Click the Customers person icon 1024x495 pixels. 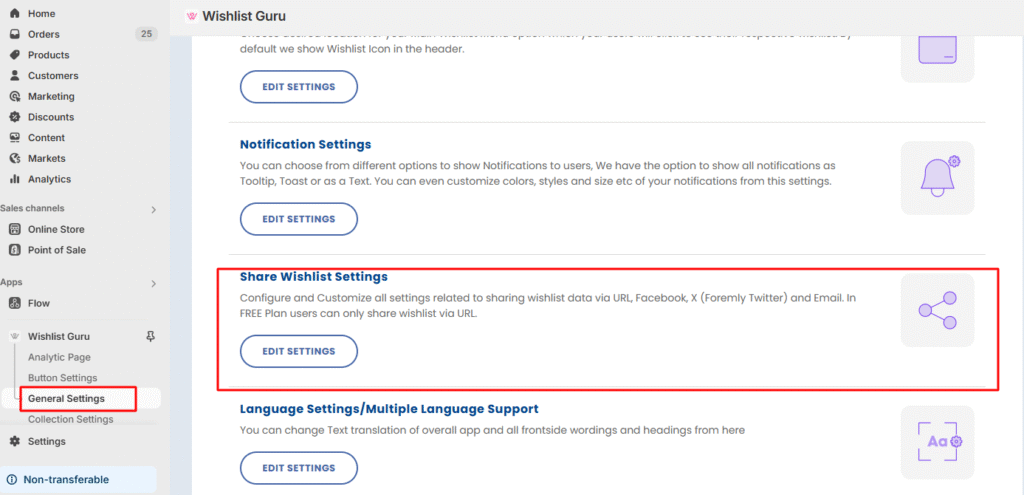[15, 76]
